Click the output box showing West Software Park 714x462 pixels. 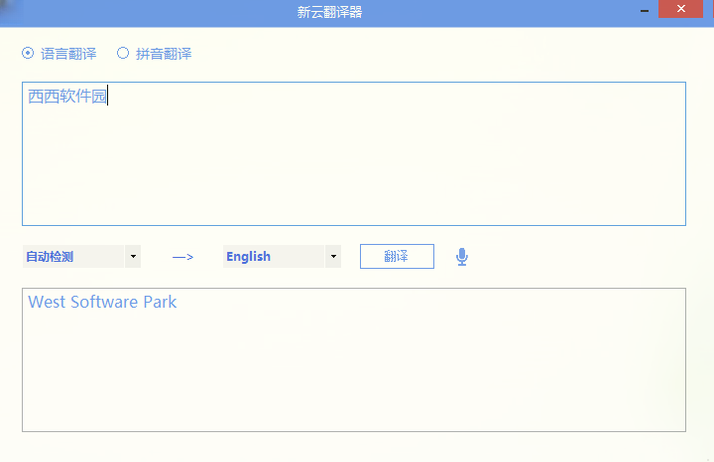click(354, 360)
